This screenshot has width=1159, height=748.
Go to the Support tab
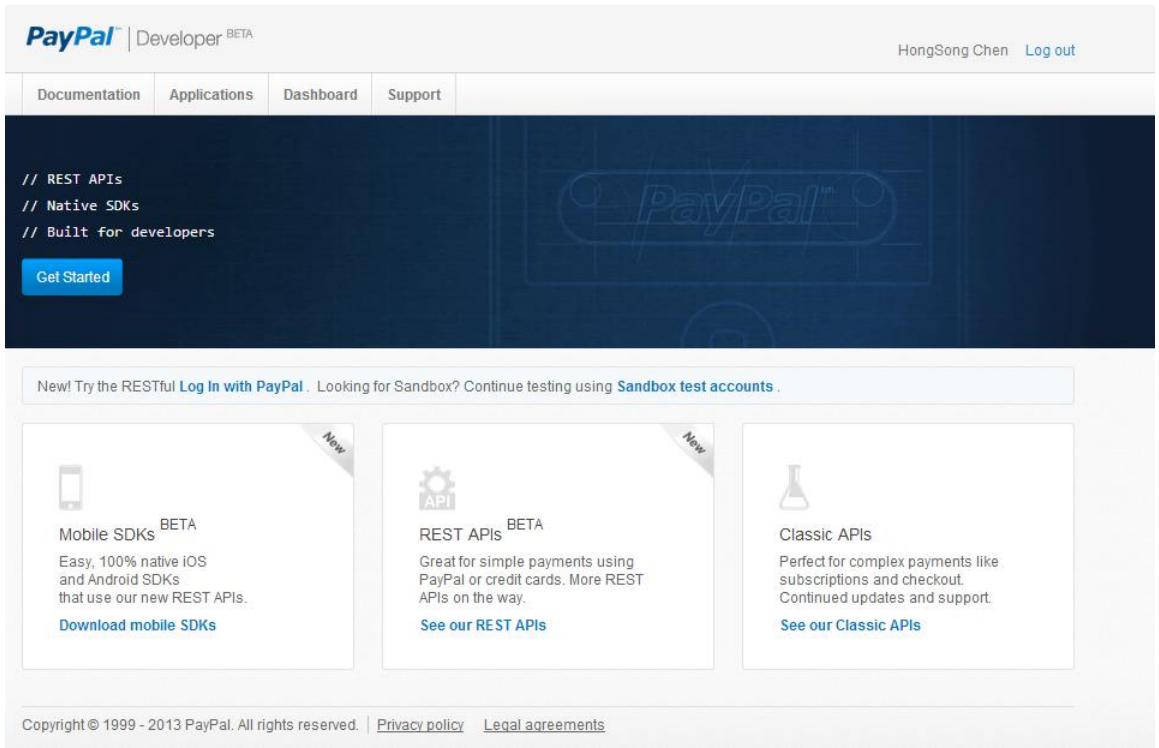pos(414,95)
